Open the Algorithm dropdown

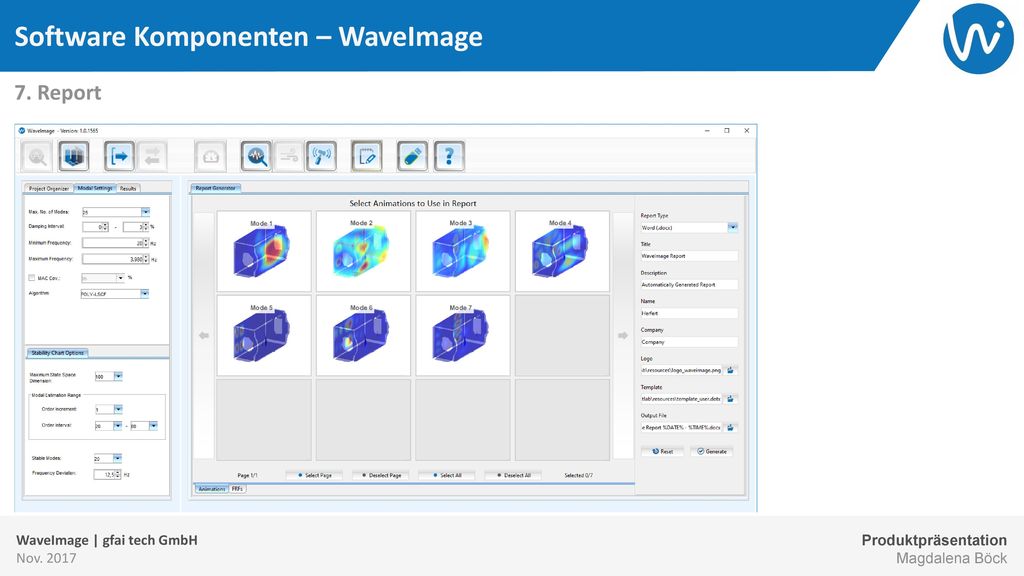[144, 294]
